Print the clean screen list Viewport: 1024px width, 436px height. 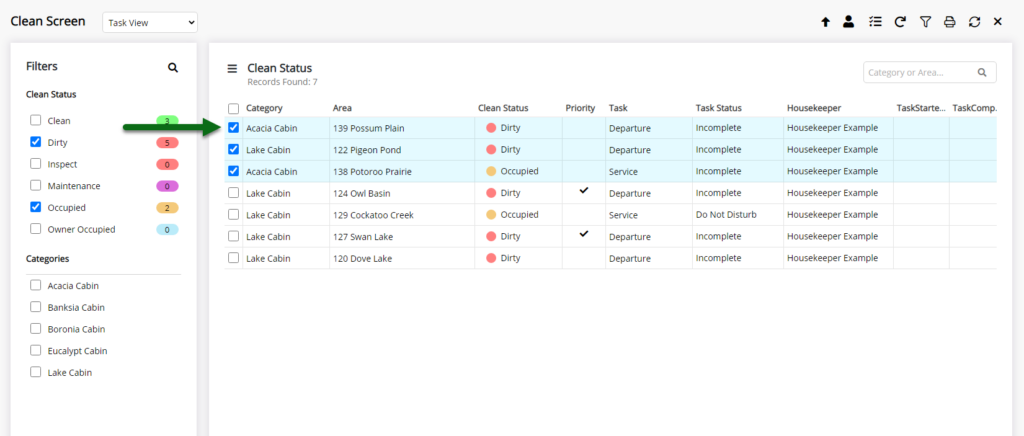coord(950,22)
